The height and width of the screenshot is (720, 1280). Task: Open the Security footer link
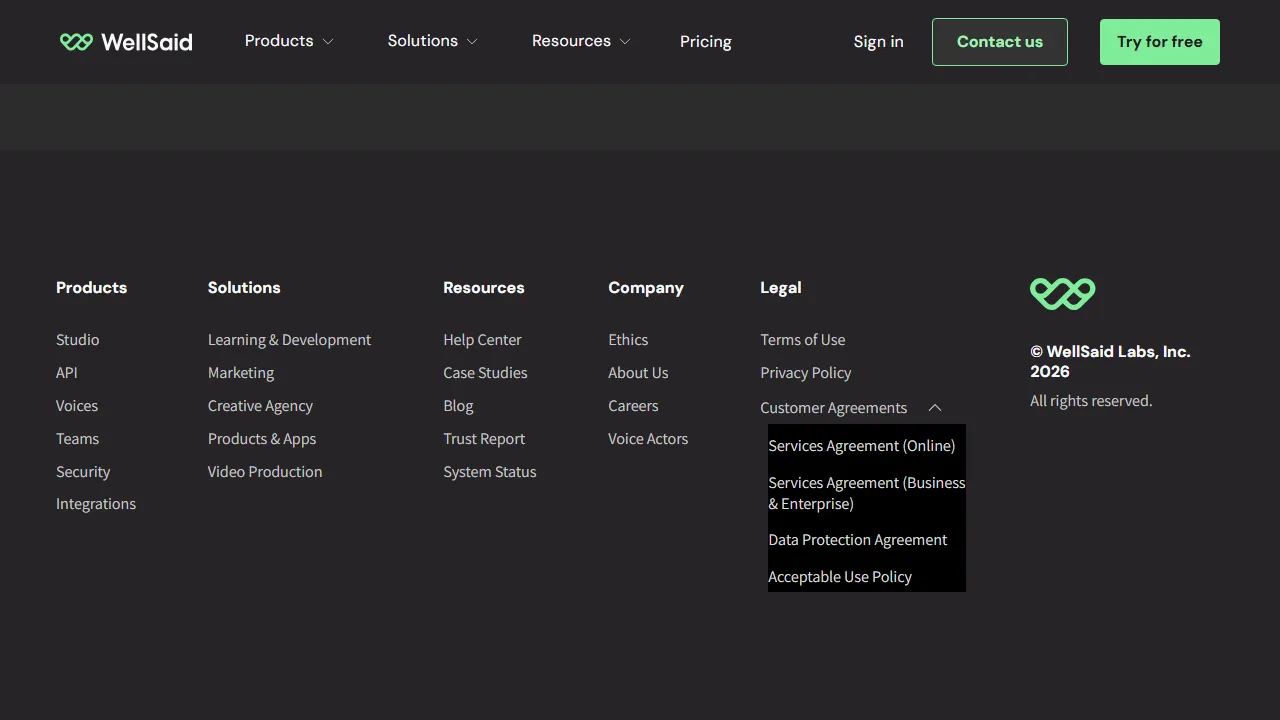point(83,472)
